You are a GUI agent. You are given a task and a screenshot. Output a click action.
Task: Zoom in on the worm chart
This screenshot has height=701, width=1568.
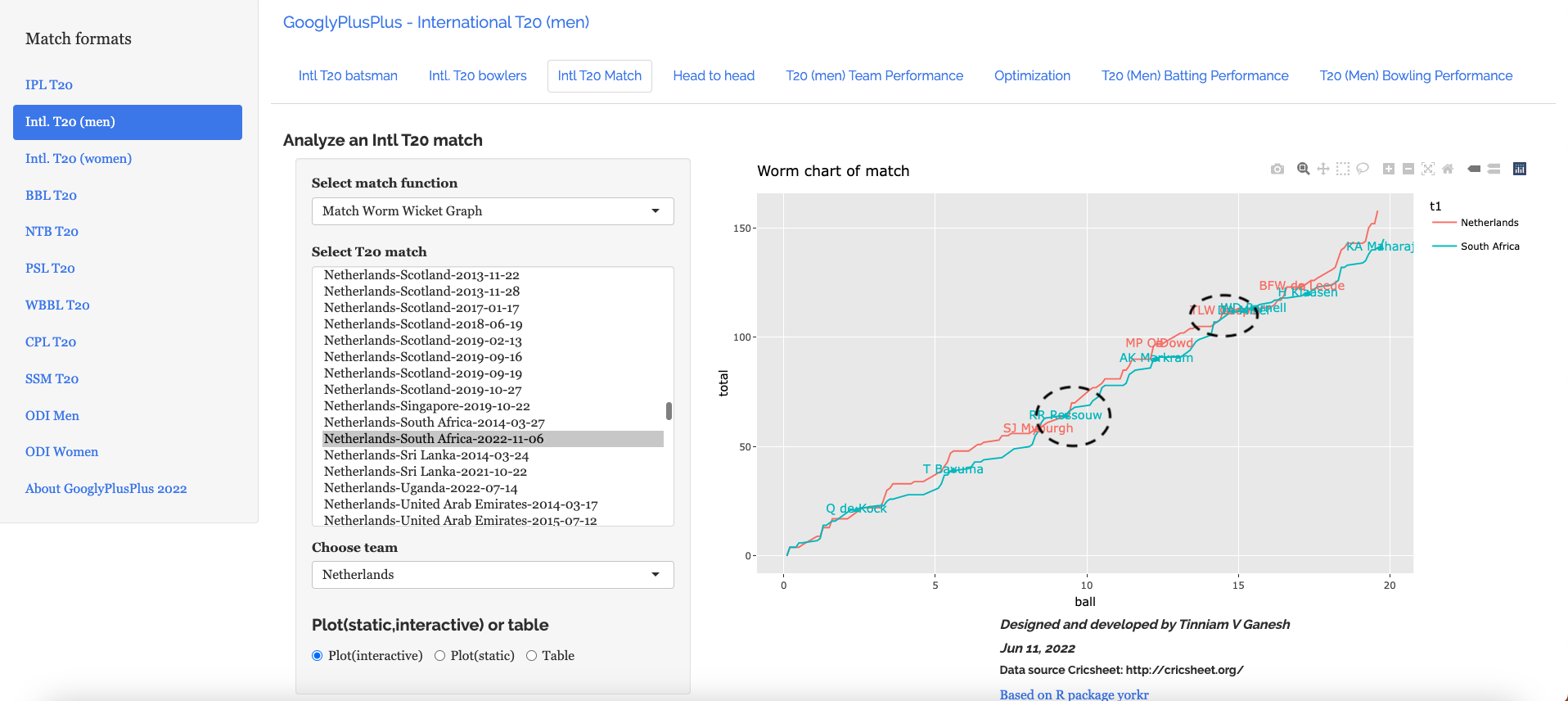point(1389,169)
